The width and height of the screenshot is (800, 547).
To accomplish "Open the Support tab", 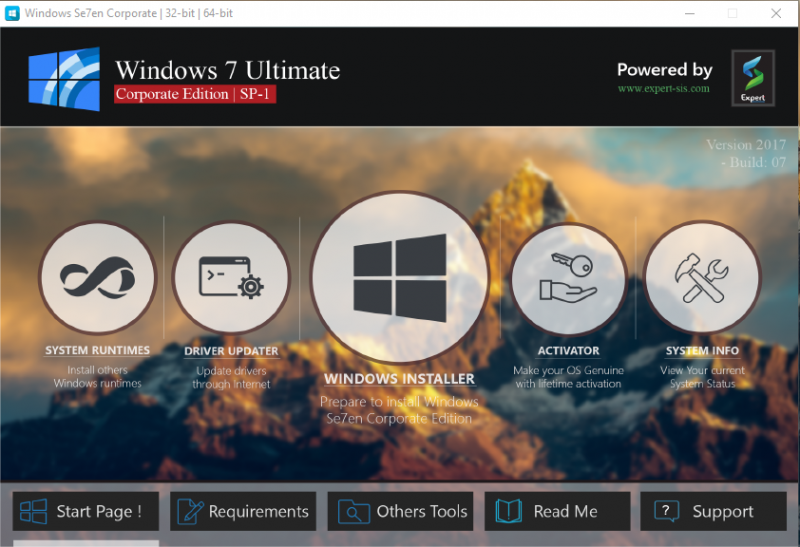I will 713,511.
